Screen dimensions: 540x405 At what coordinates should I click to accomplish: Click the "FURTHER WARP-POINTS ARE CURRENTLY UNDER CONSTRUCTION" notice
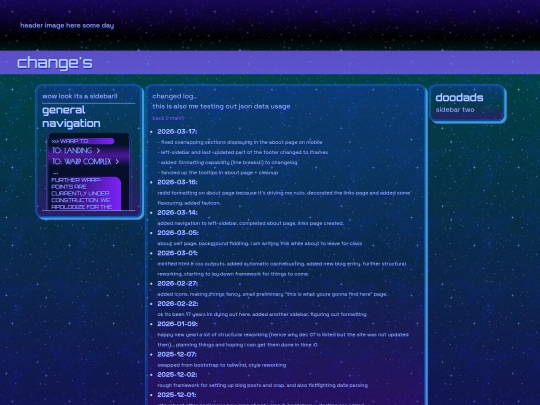point(85,193)
